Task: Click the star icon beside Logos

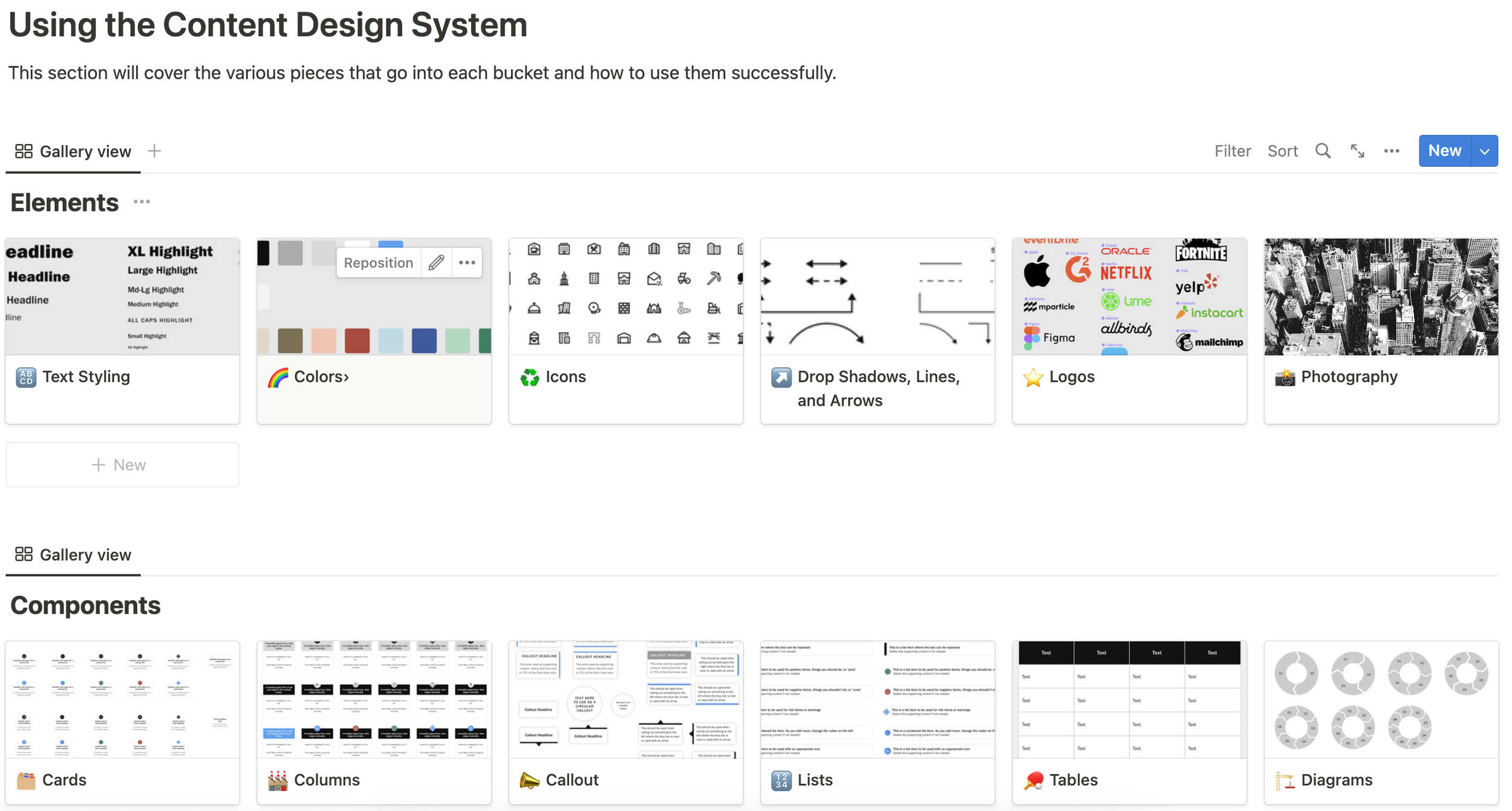Action: coord(1033,377)
